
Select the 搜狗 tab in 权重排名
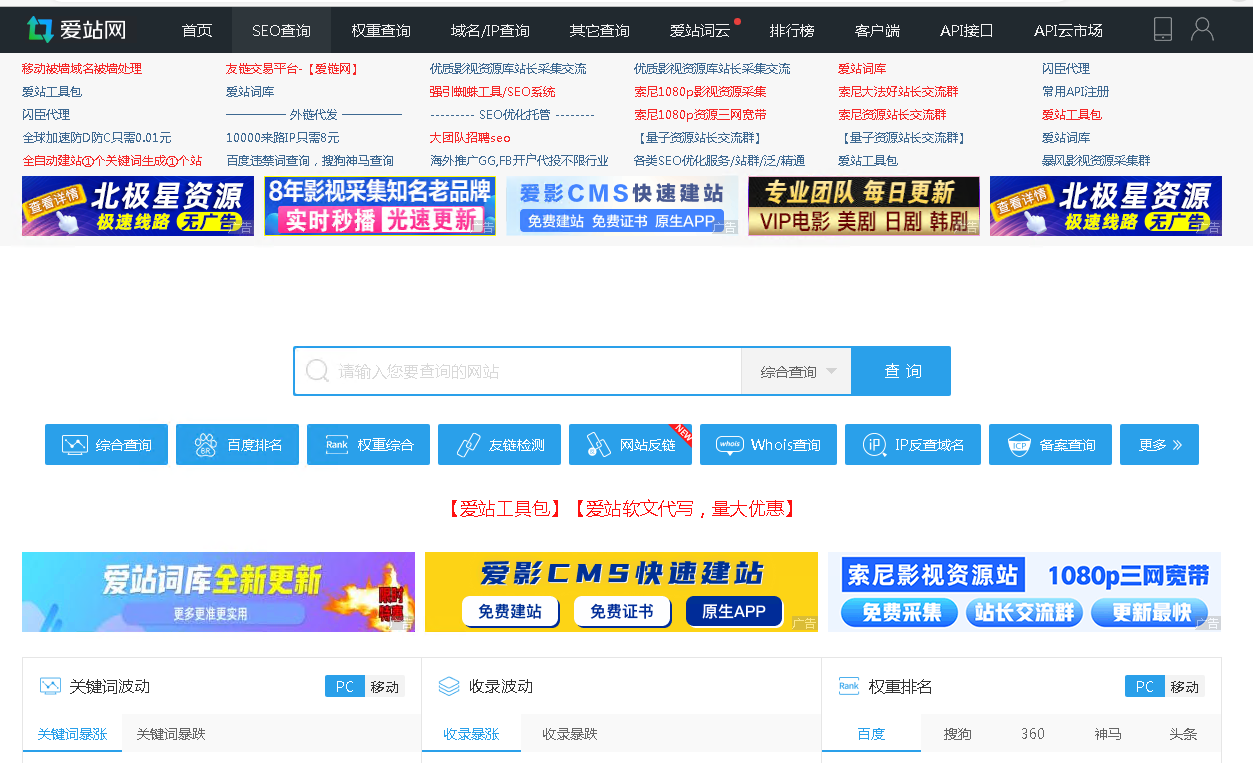coord(956,733)
